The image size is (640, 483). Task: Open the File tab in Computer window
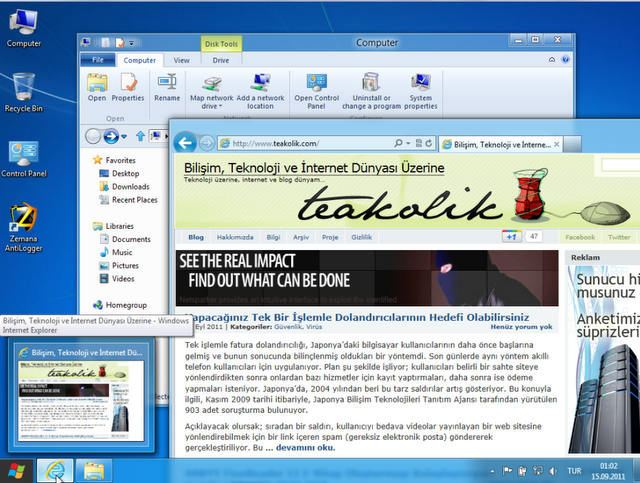pyautogui.click(x=98, y=60)
